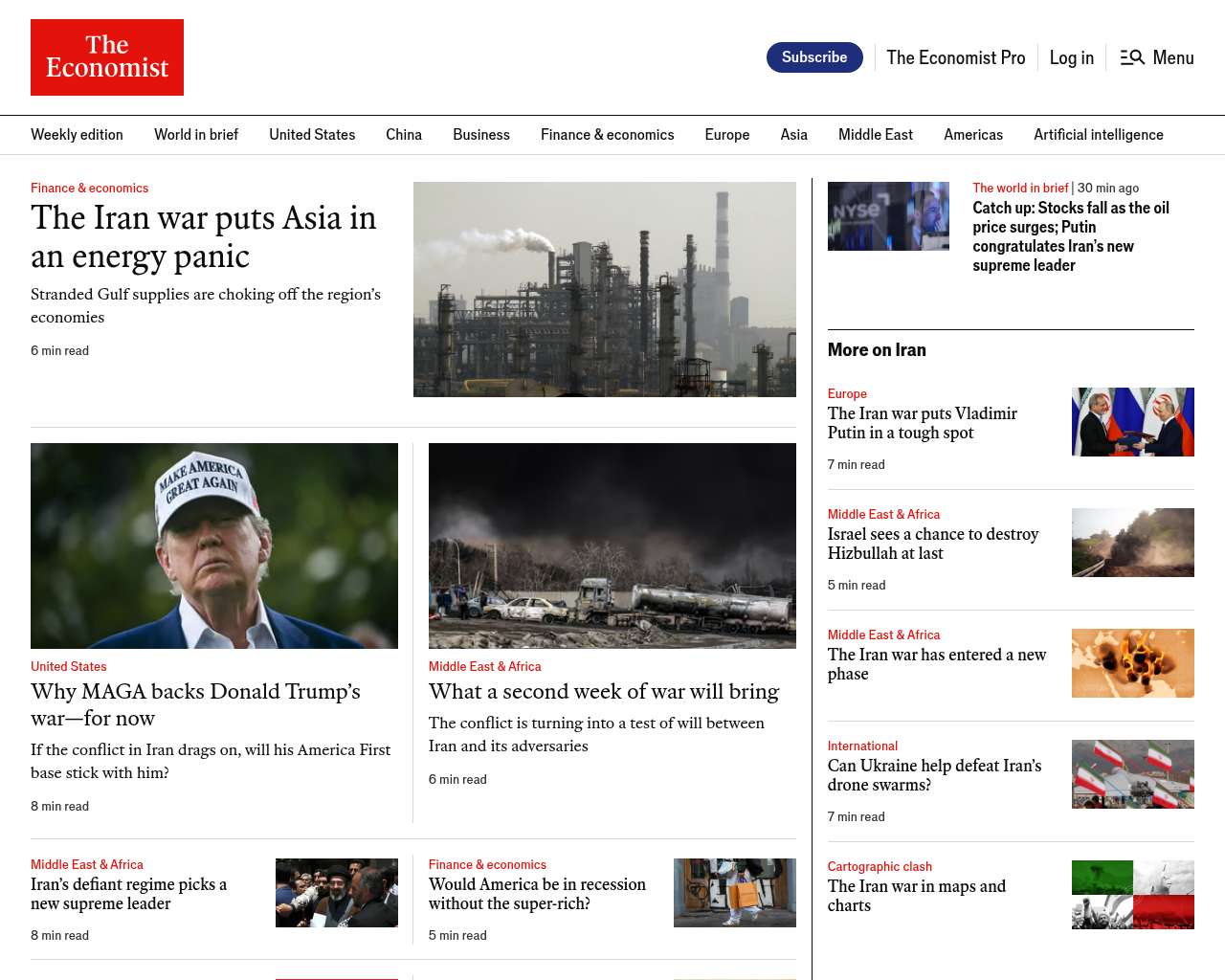Click the Subscribe button
The width and height of the screenshot is (1225, 980).
pos(814,57)
